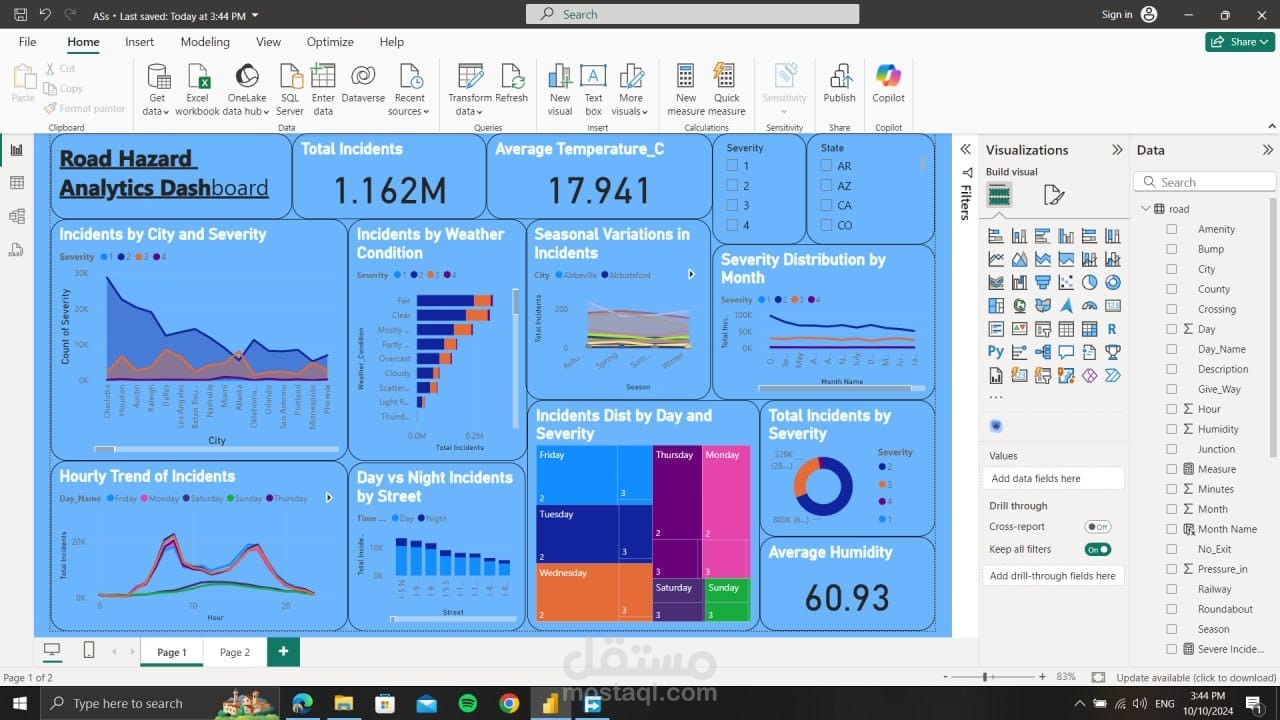Check the Humidity field
This screenshot has width=1280, height=720.
[1171, 429]
